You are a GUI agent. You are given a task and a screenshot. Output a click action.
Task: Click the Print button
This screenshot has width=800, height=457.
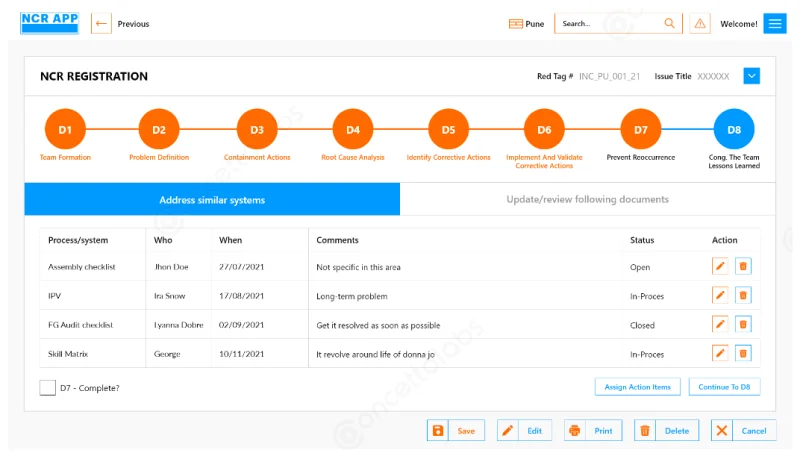click(x=593, y=430)
